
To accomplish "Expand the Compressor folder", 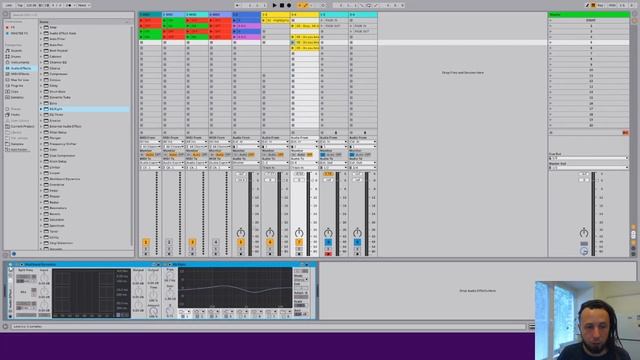I will 41,74.
